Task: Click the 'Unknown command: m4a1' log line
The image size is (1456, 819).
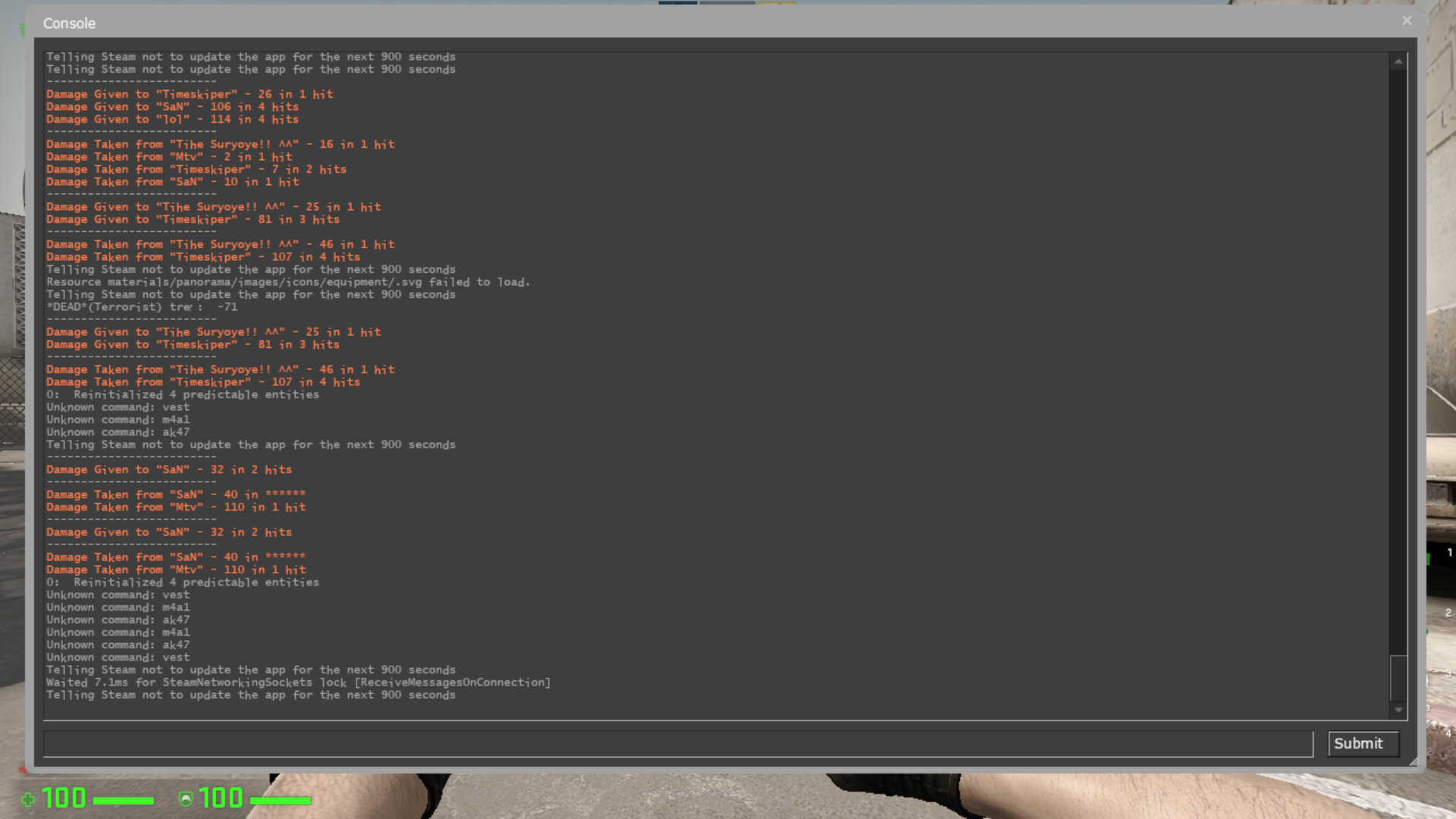Action: (x=118, y=419)
